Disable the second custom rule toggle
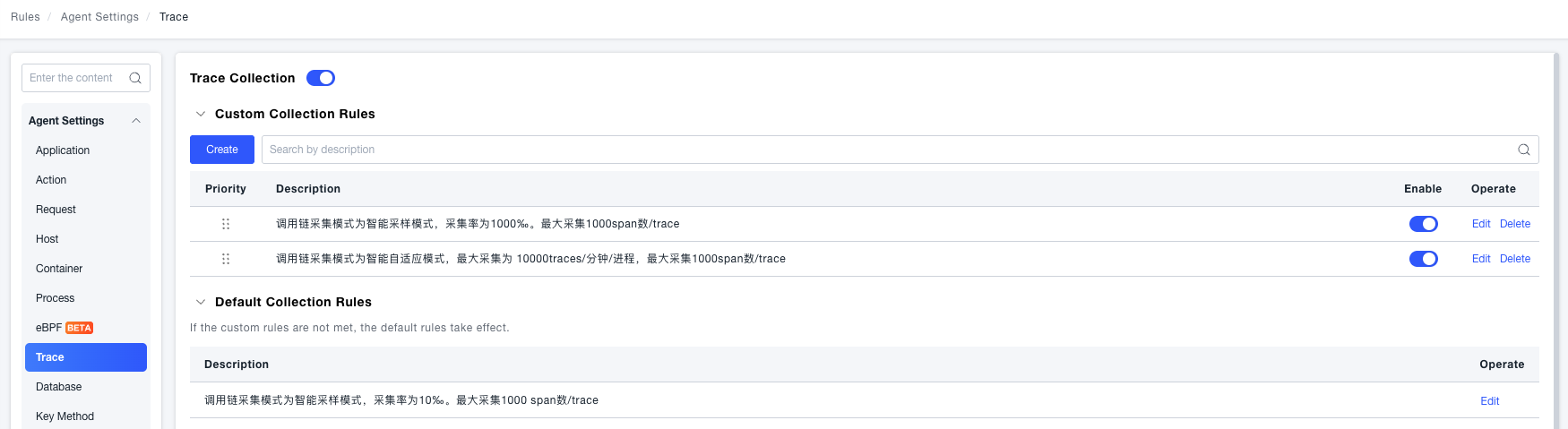Image resolution: width=1568 pixels, height=429 pixels. 1423,259
